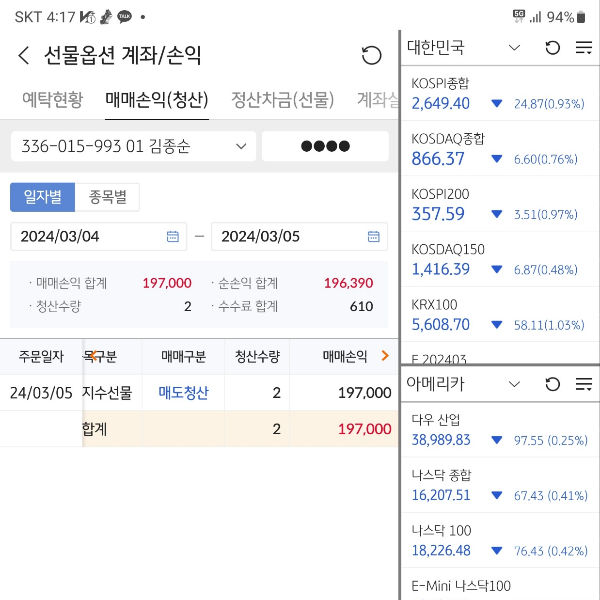Tap the masked password field

(325, 147)
